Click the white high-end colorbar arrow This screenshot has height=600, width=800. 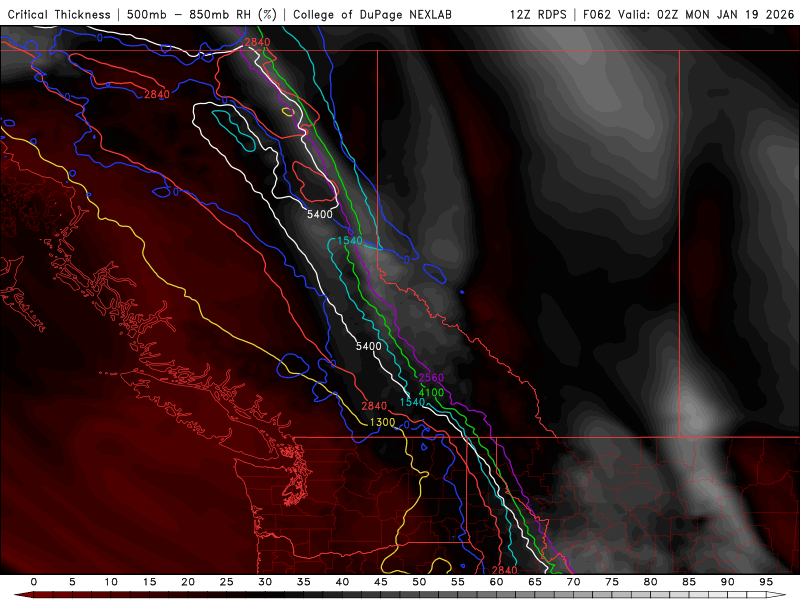click(x=776, y=595)
